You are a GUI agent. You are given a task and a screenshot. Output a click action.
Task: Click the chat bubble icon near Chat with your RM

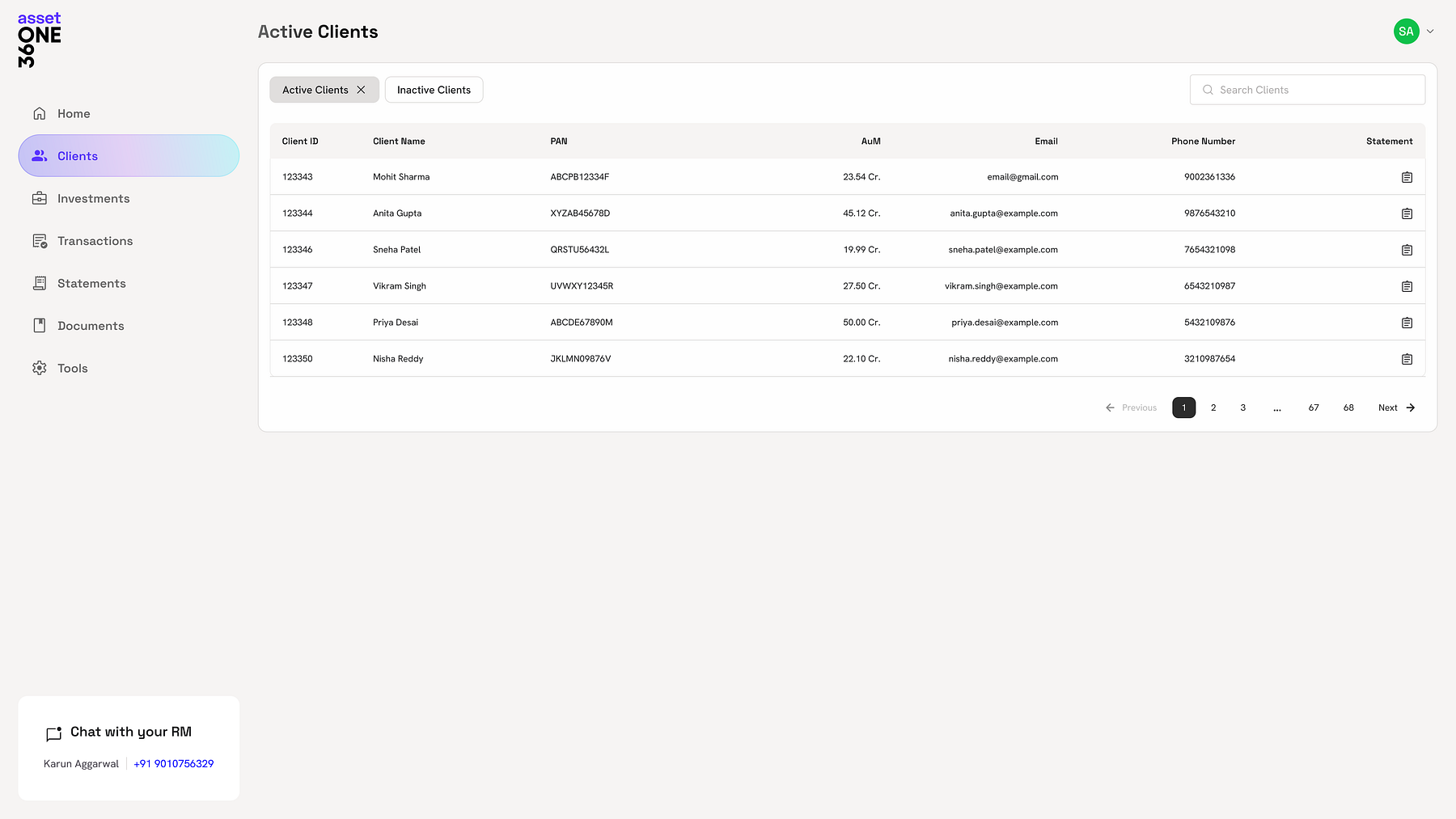(x=53, y=734)
